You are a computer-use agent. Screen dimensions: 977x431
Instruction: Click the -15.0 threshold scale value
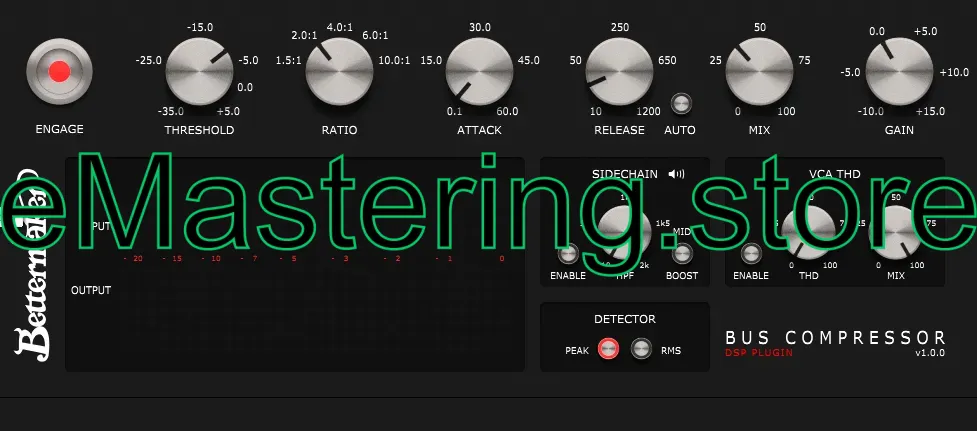point(199,27)
